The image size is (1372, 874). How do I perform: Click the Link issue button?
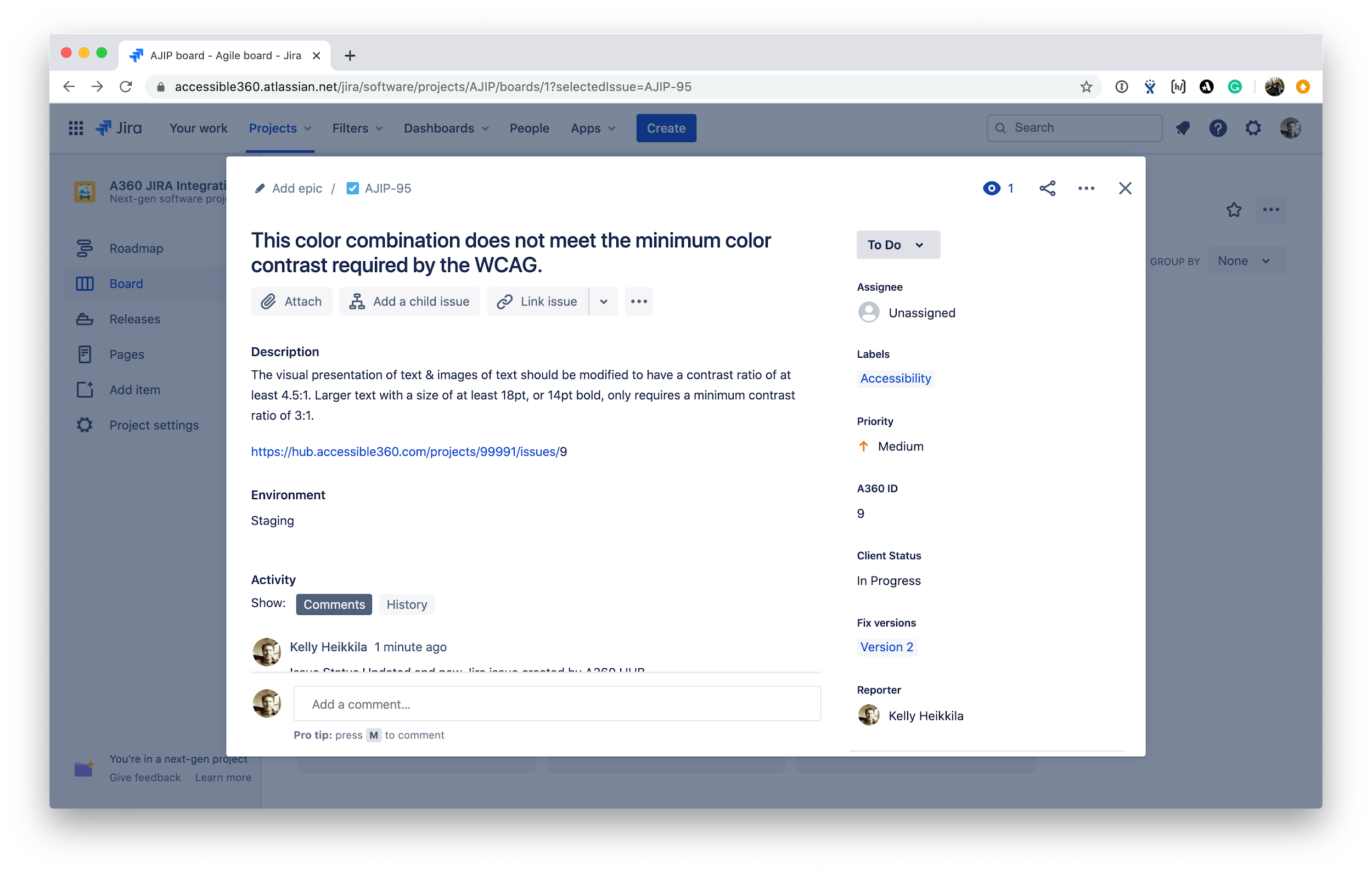[x=537, y=301]
